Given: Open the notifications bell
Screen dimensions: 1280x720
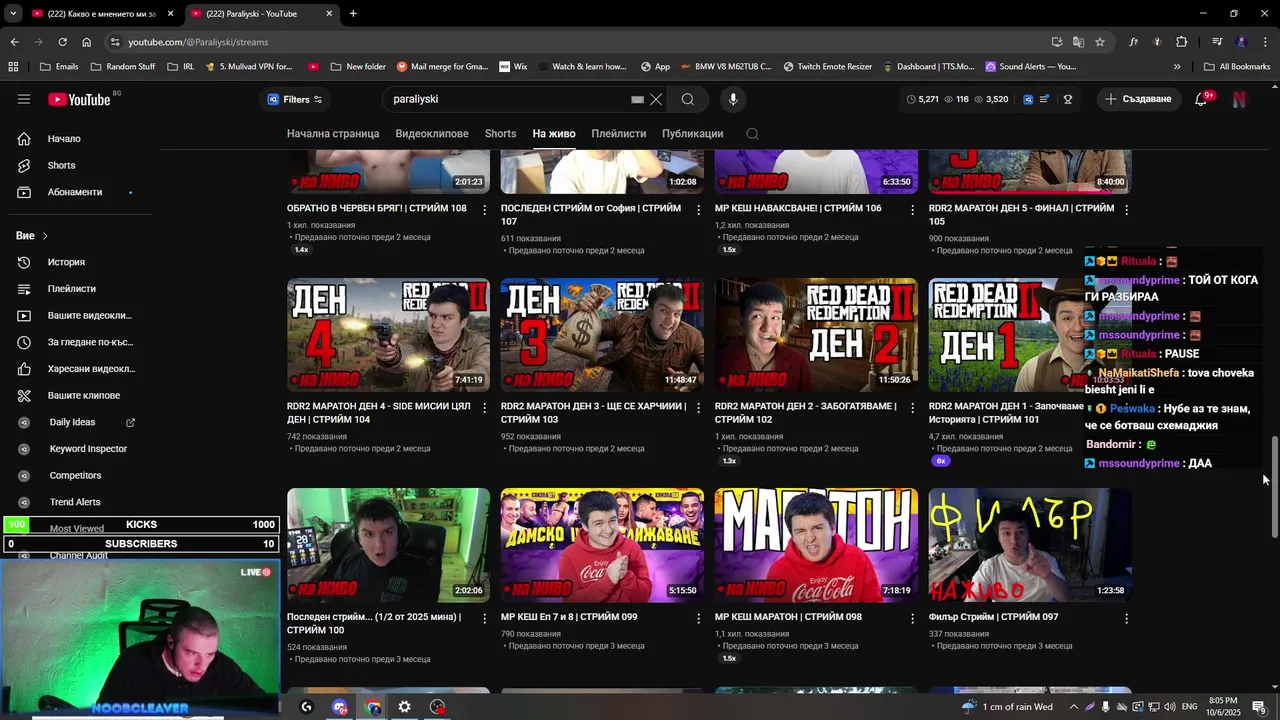Looking at the screenshot, I should click(1201, 99).
